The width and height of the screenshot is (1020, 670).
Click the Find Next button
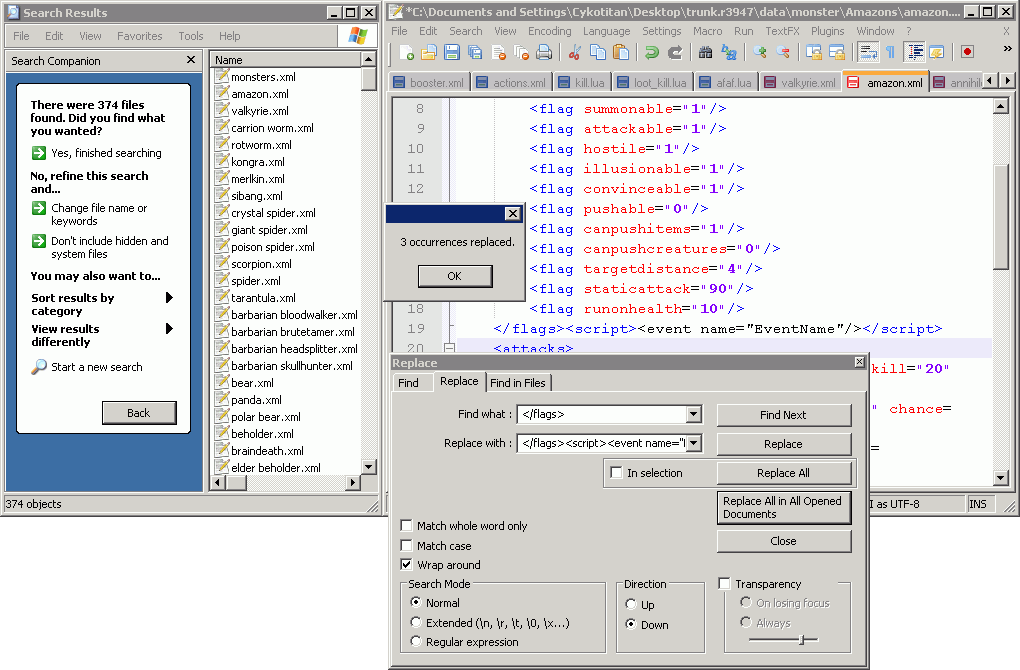[x=784, y=415]
